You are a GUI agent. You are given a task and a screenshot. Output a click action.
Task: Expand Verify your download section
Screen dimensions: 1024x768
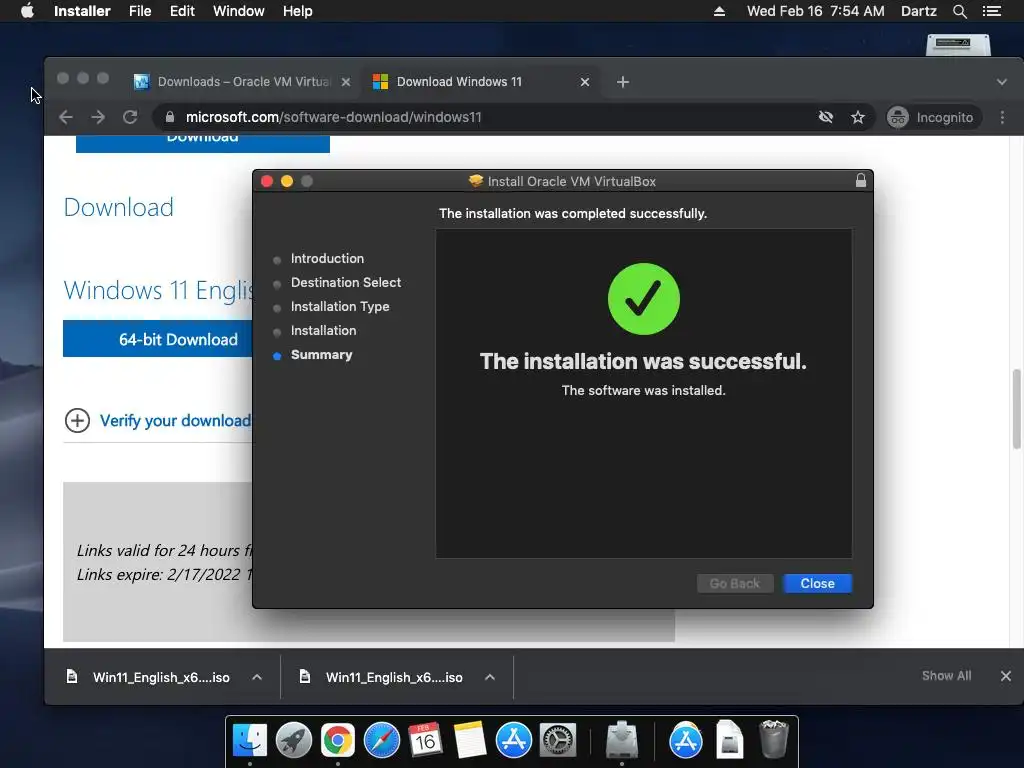[158, 421]
